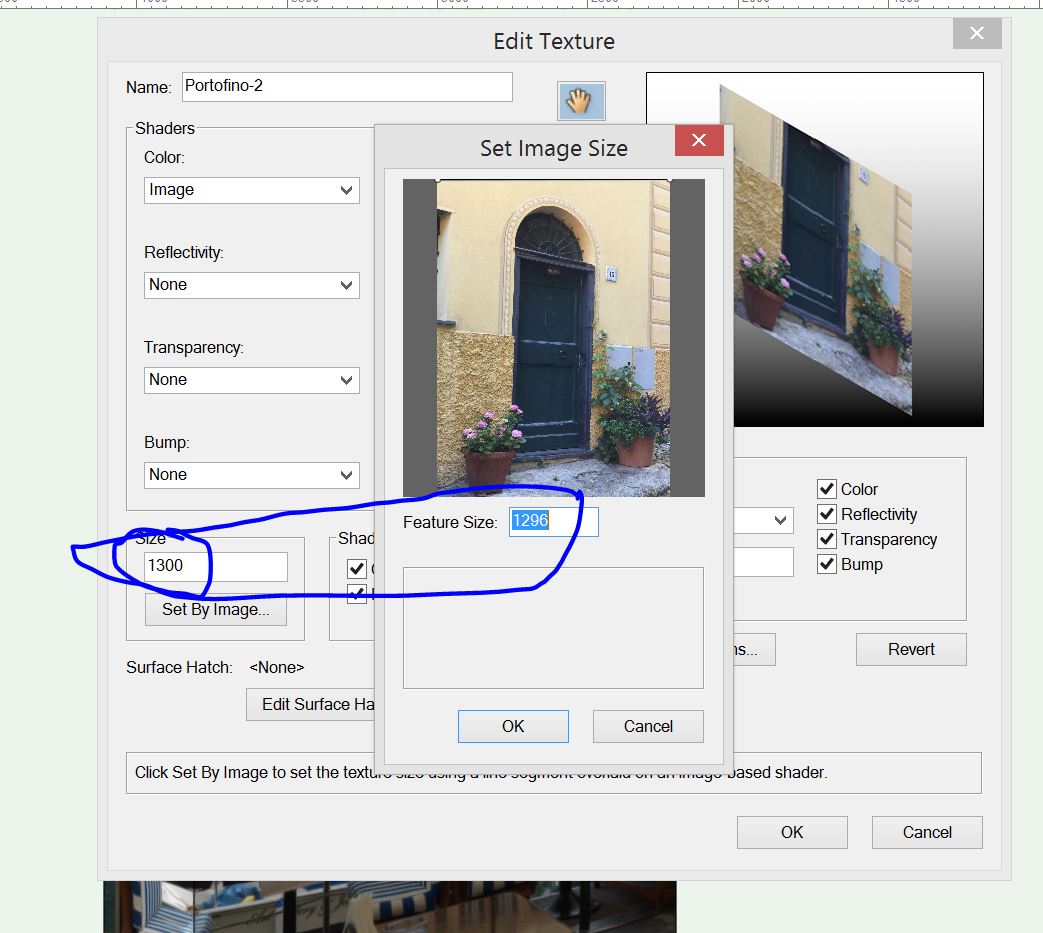The image size is (1043, 933).
Task: Click the hand pan tool icon
Action: pos(581,100)
